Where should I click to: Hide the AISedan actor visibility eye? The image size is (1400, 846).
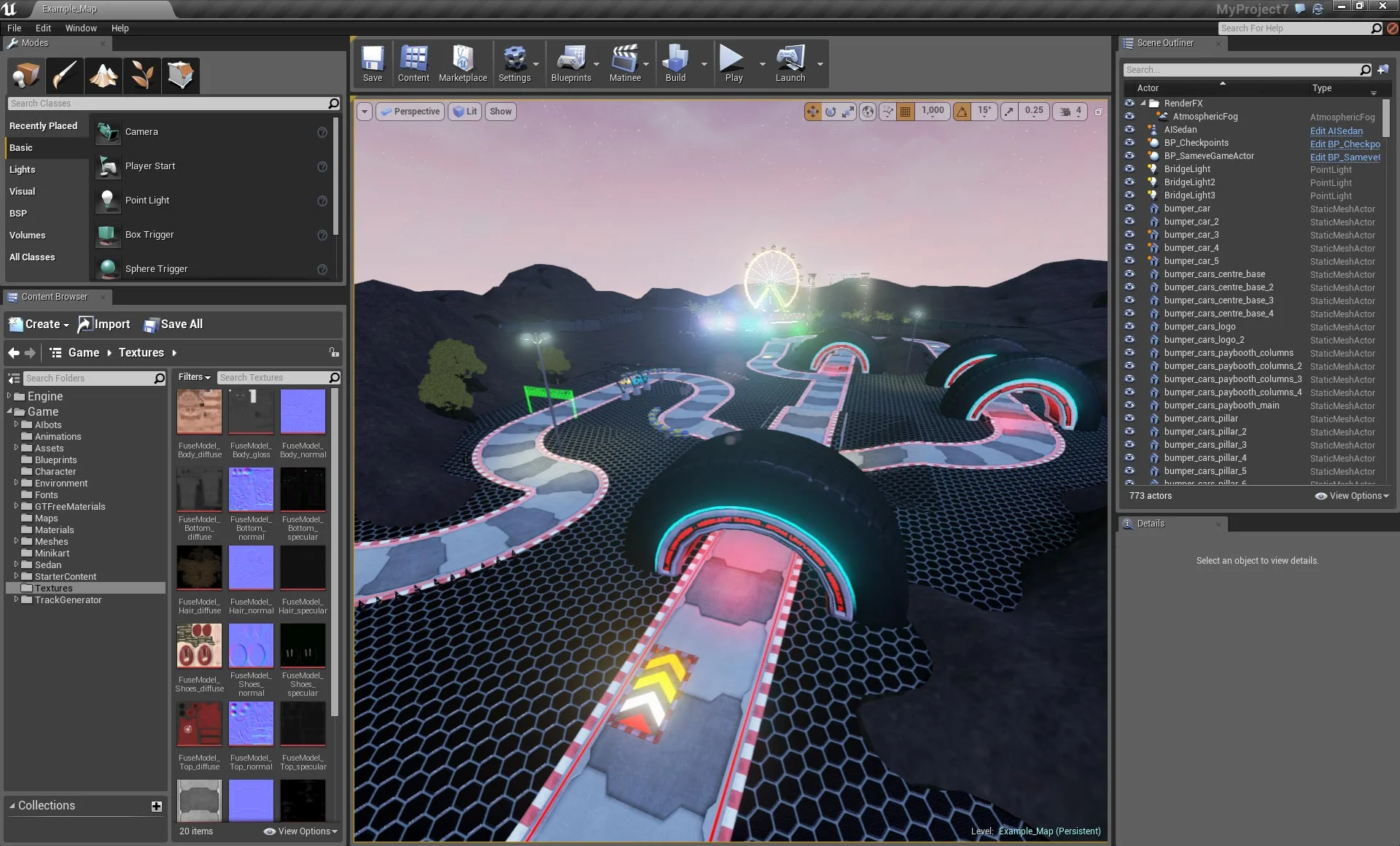click(x=1129, y=130)
